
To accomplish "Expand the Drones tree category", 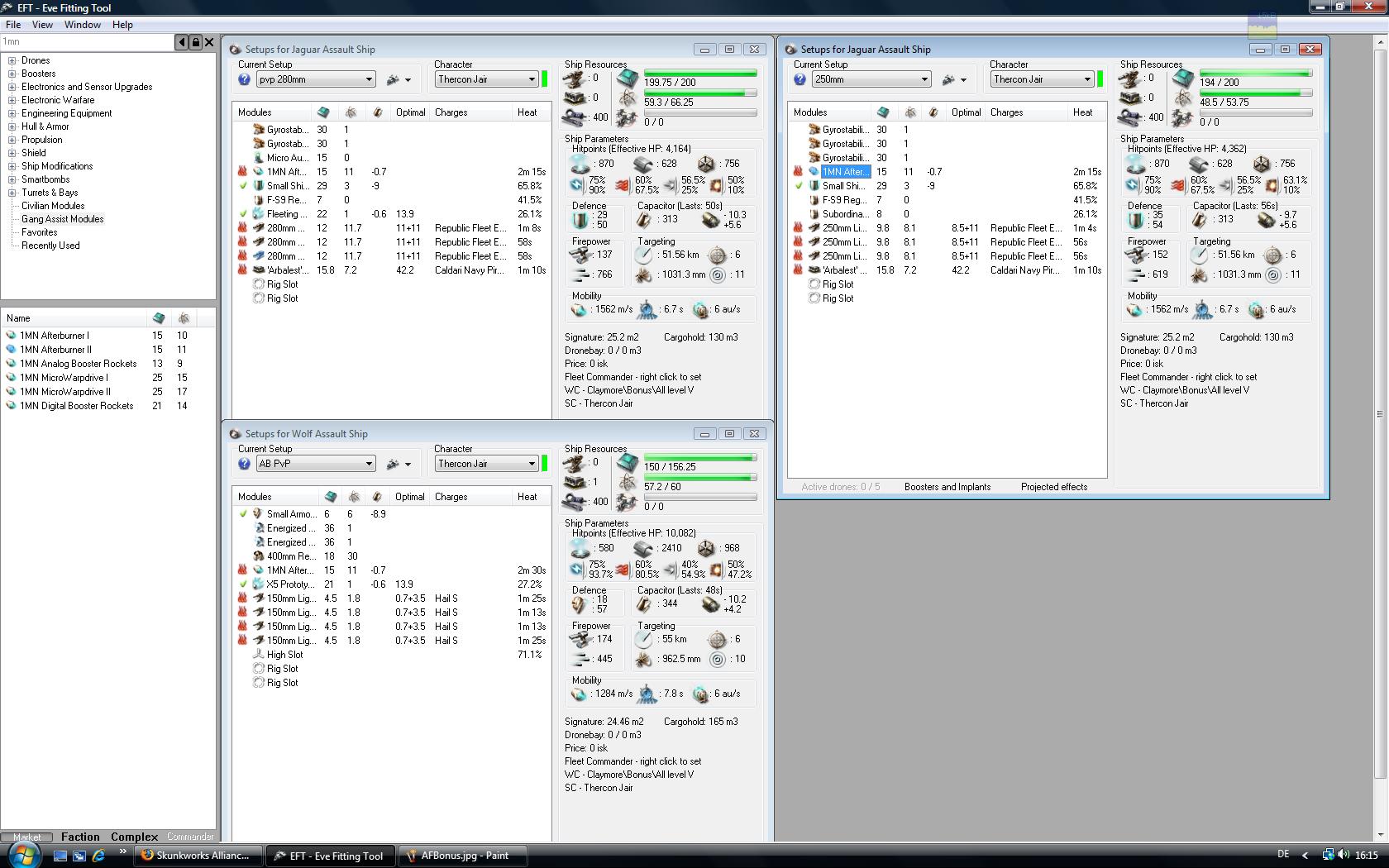I will pos(12,60).
